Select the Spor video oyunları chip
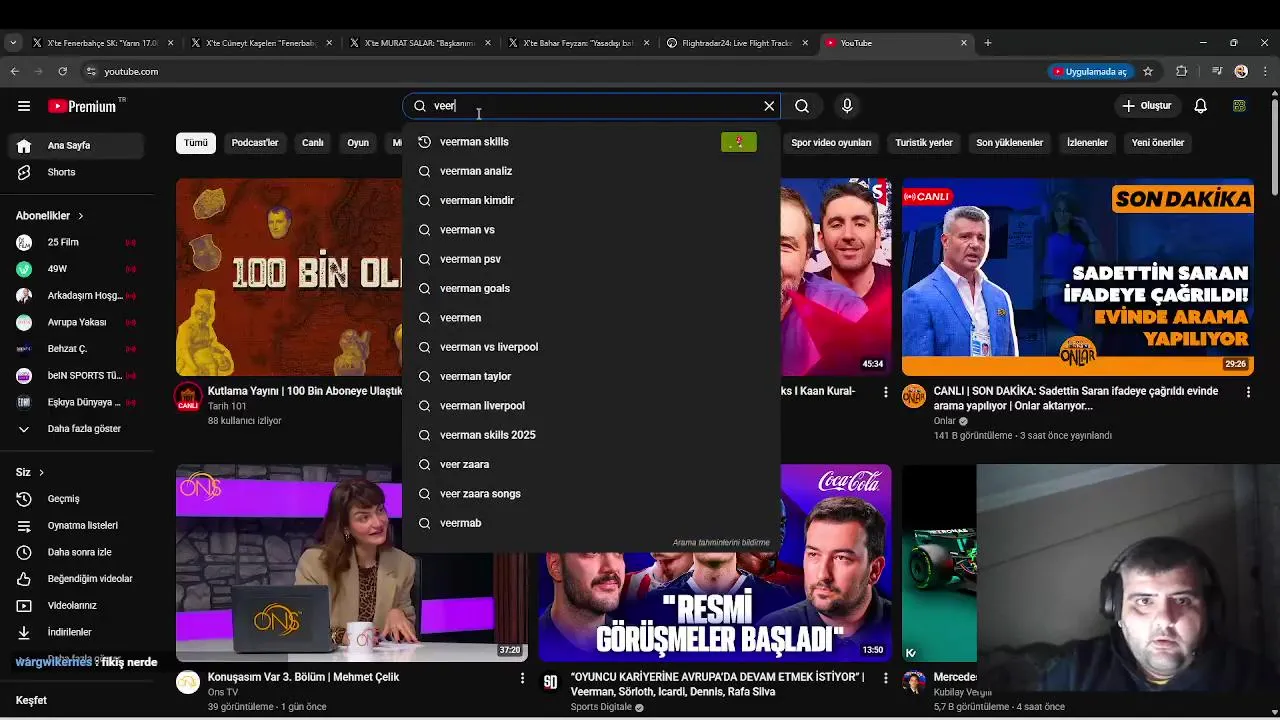 click(x=831, y=143)
